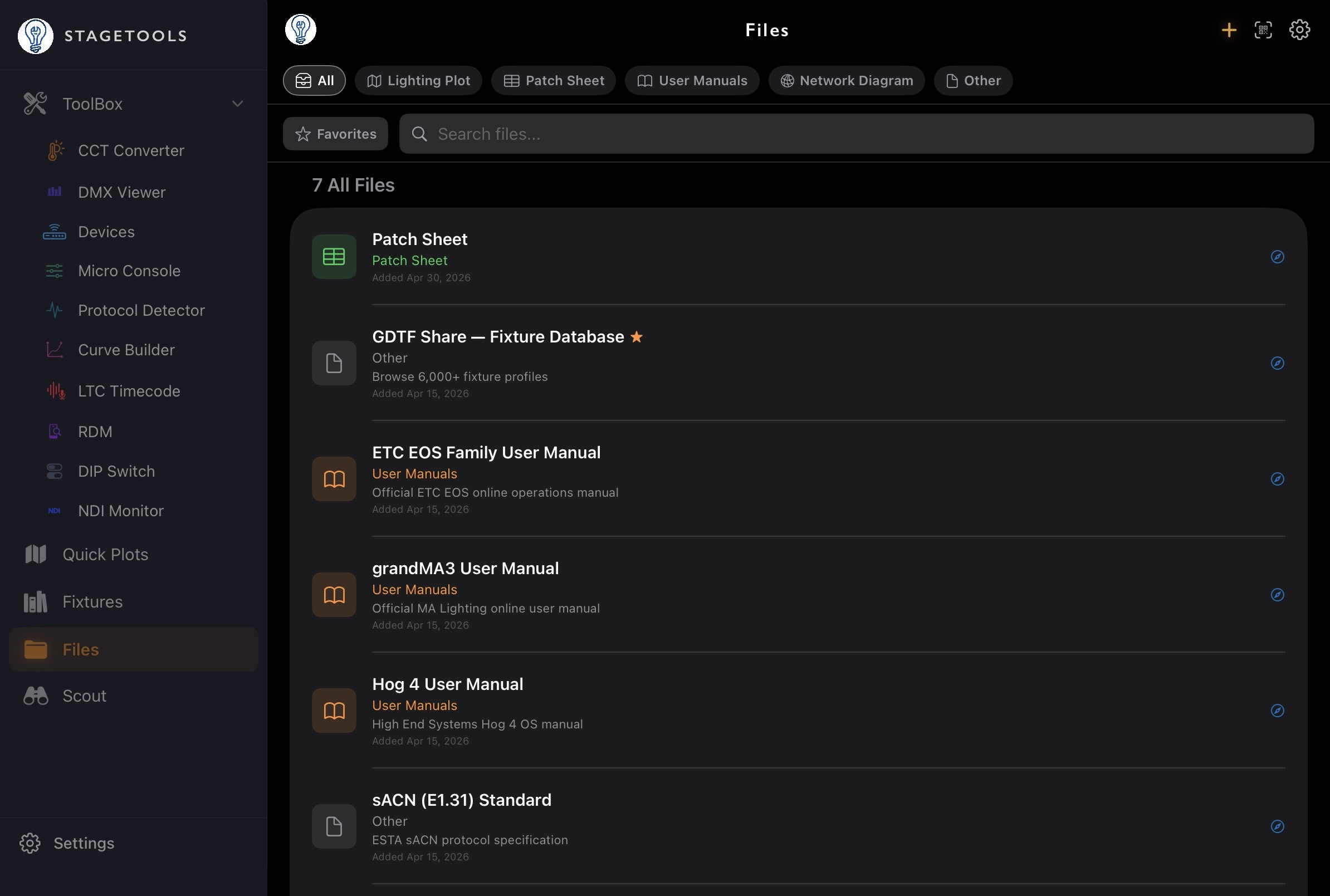Filter by Patch Sheet tab
Screen dimensions: 1330x896
coord(553,81)
